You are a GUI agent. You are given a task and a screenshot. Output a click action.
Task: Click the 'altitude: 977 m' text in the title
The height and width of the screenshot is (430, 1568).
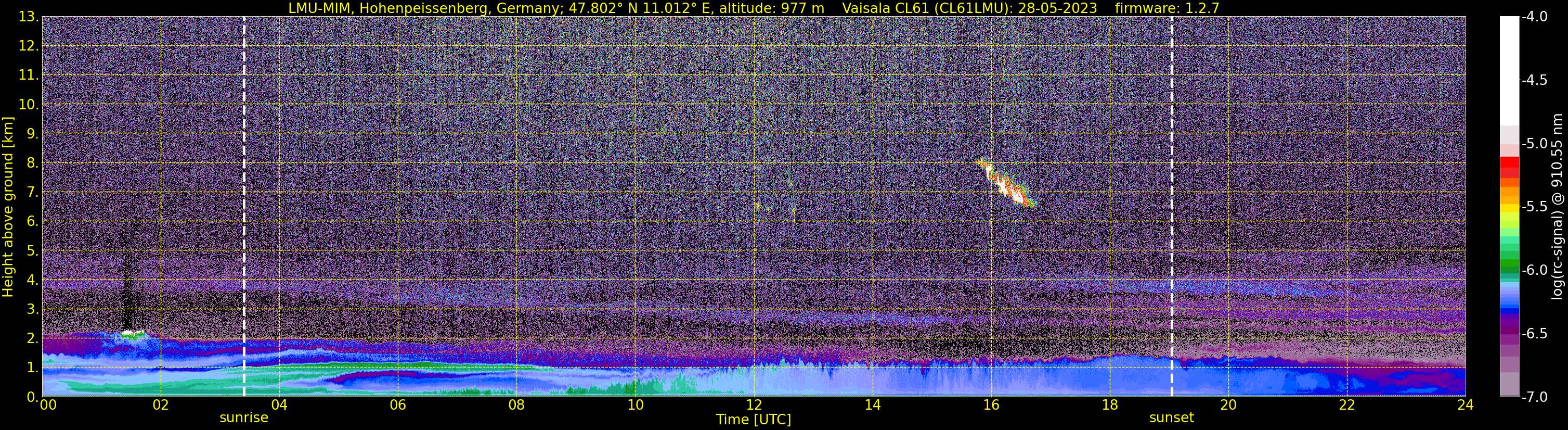772,8
